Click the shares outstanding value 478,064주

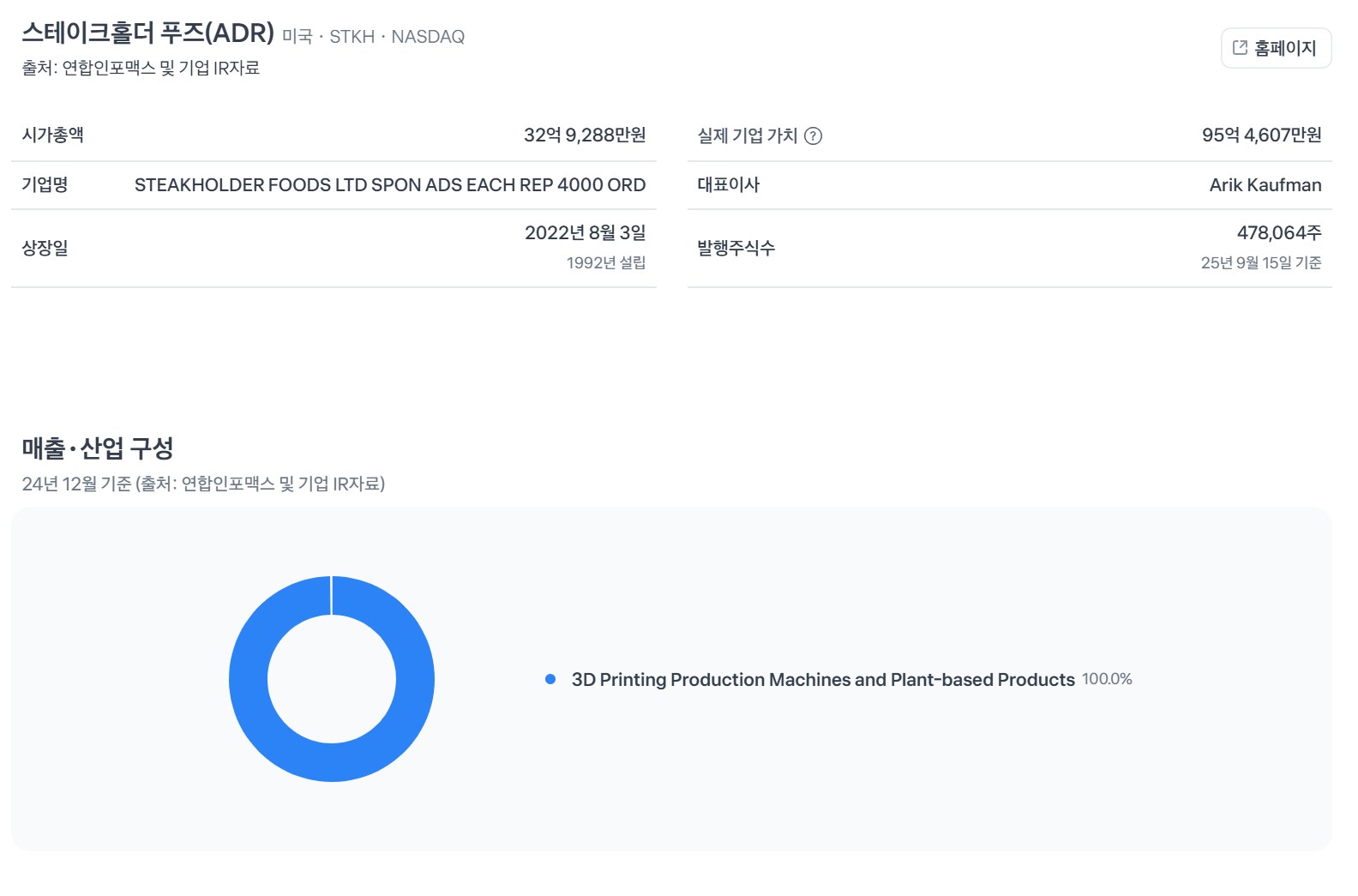pyautogui.click(x=1279, y=232)
